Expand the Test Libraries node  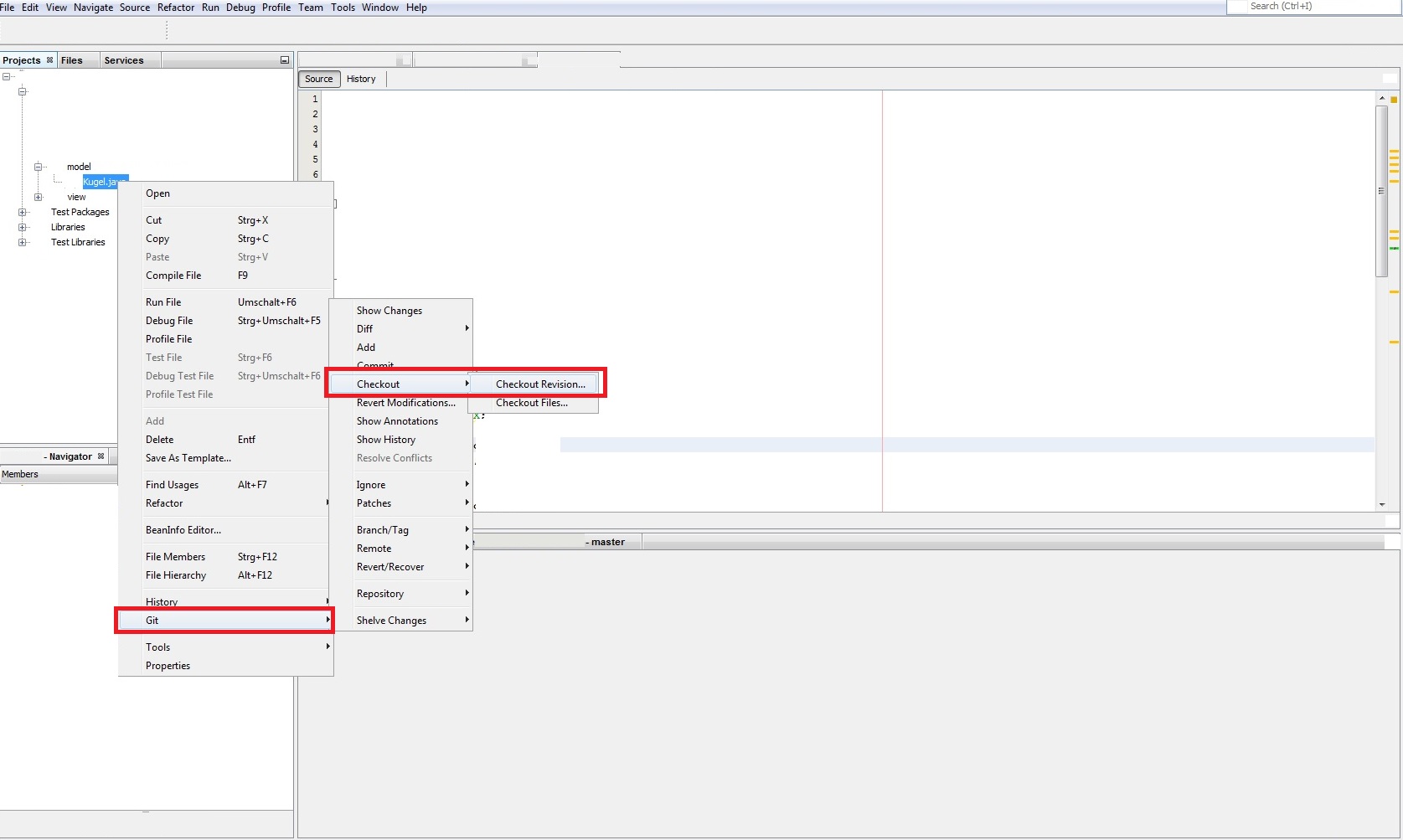click(x=23, y=242)
